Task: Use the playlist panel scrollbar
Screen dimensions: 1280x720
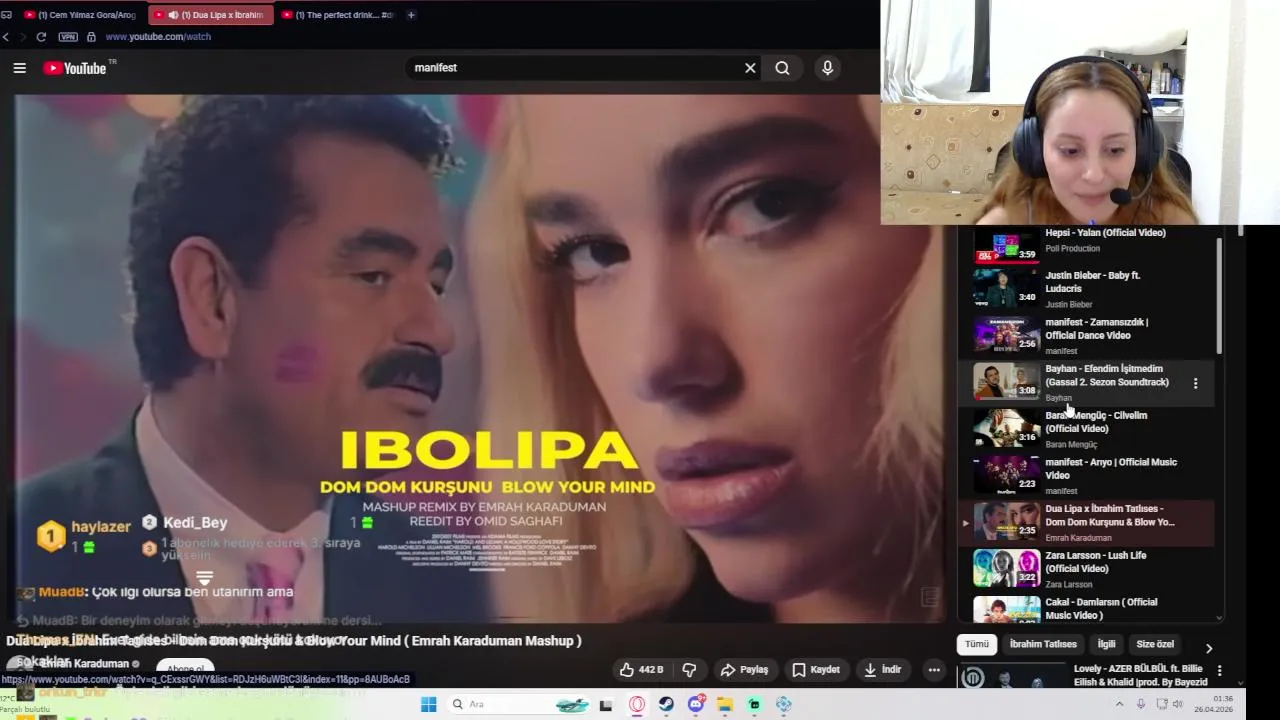Action: coord(1219,295)
